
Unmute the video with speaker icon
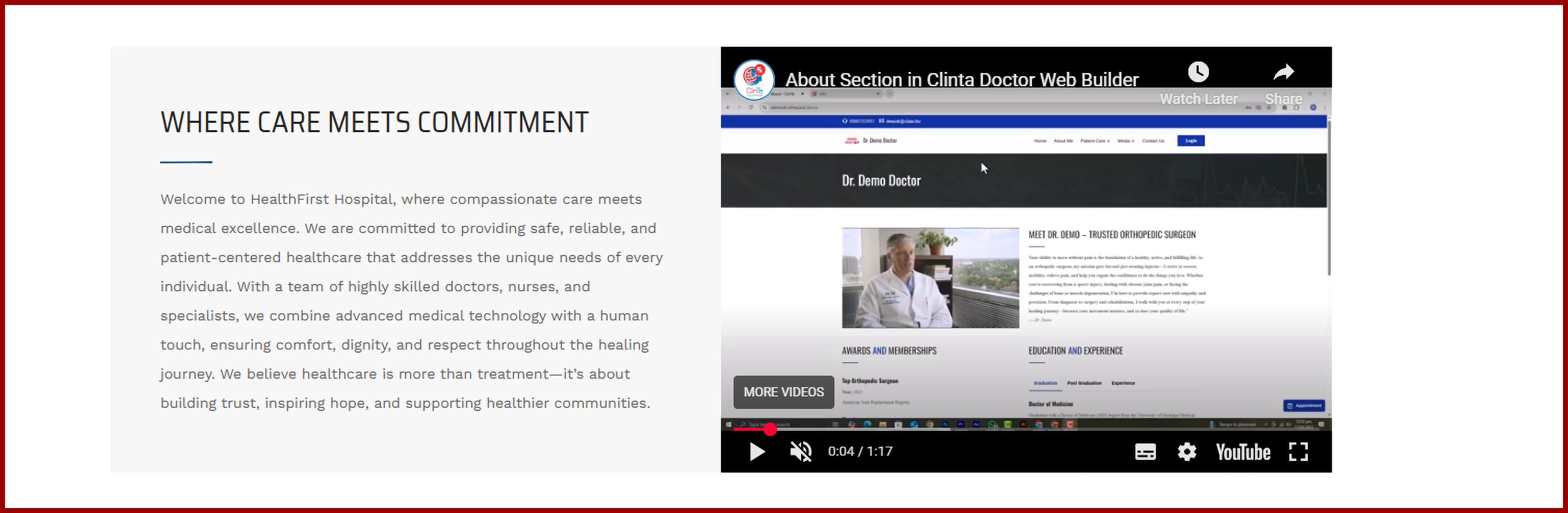(x=800, y=451)
